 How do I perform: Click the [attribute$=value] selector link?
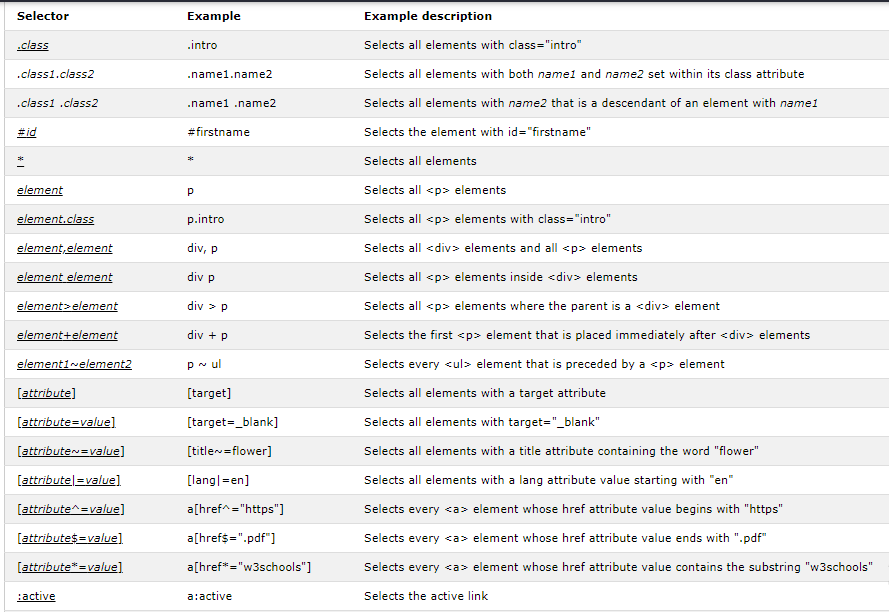(69, 538)
